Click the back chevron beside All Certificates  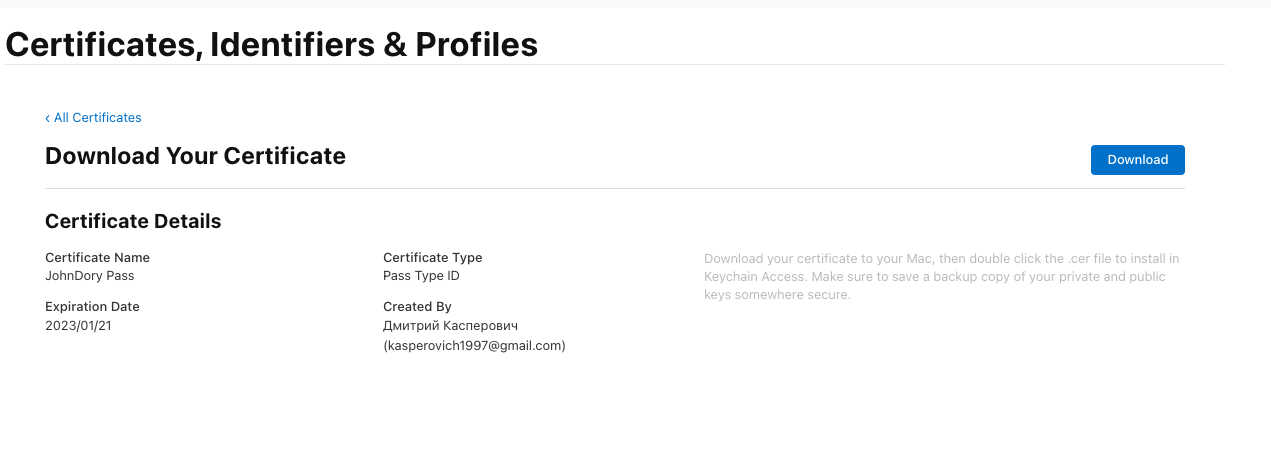pyautogui.click(x=47, y=118)
